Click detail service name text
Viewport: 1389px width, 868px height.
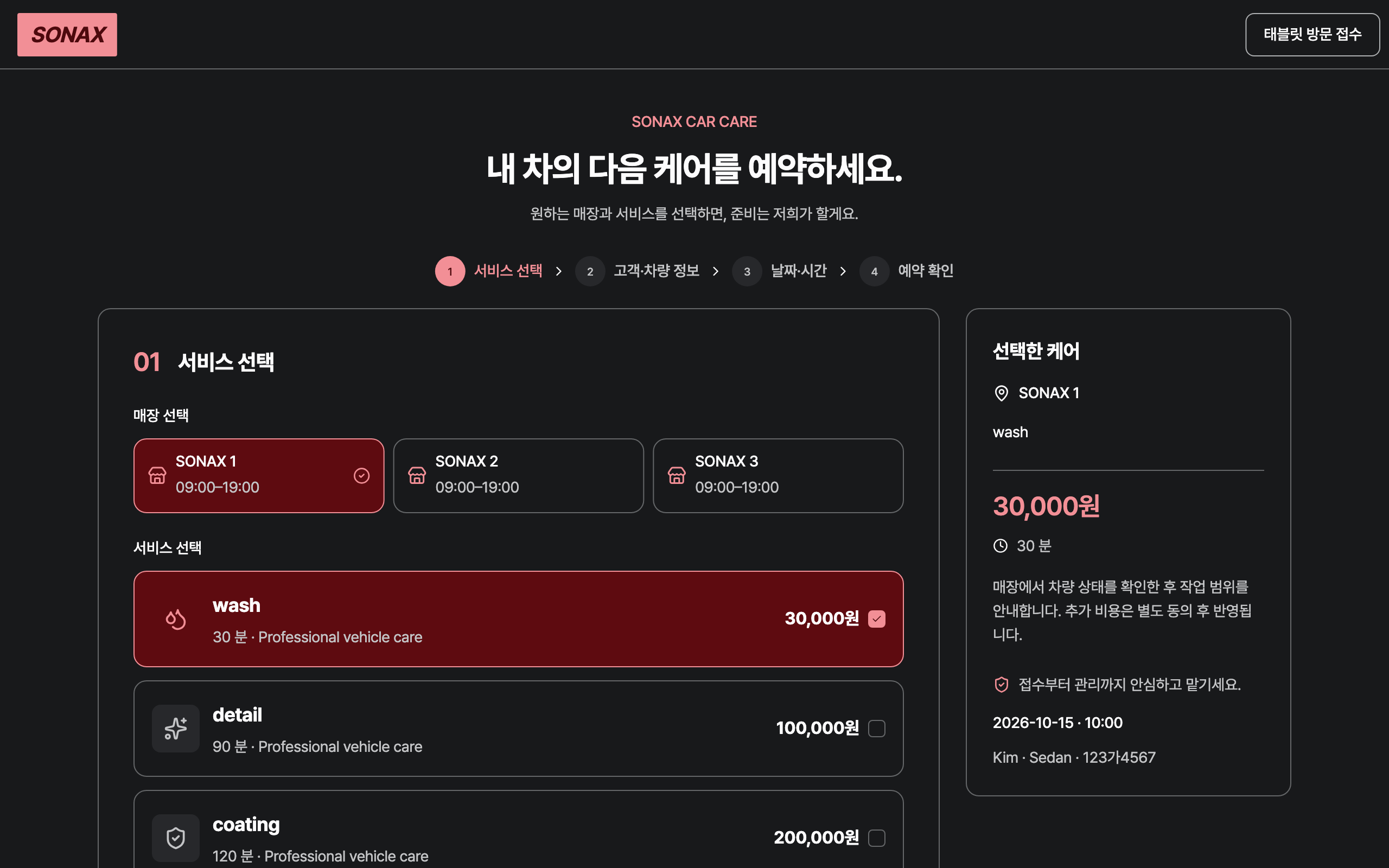pos(237,714)
